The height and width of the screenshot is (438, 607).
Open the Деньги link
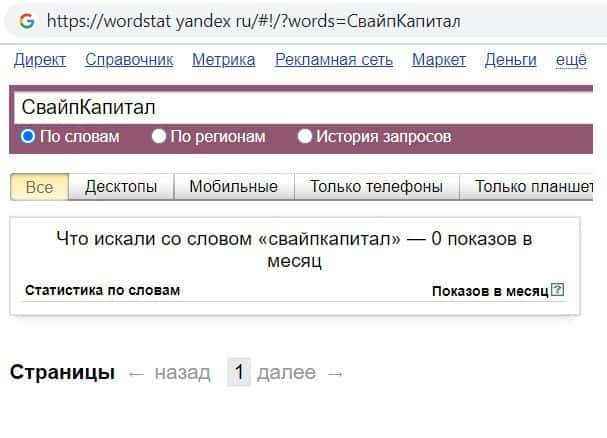click(x=511, y=60)
